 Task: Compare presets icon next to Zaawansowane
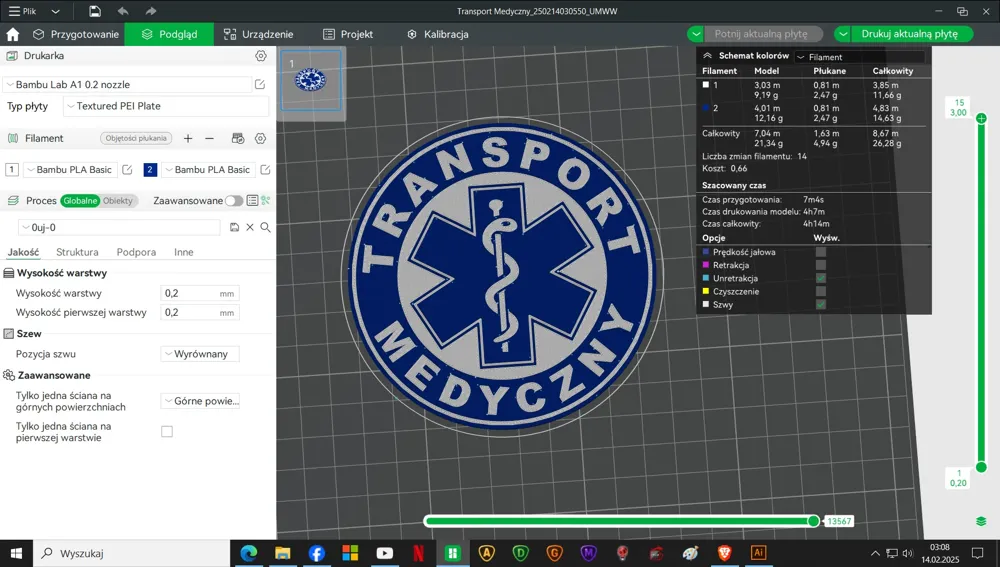[266, 200]
